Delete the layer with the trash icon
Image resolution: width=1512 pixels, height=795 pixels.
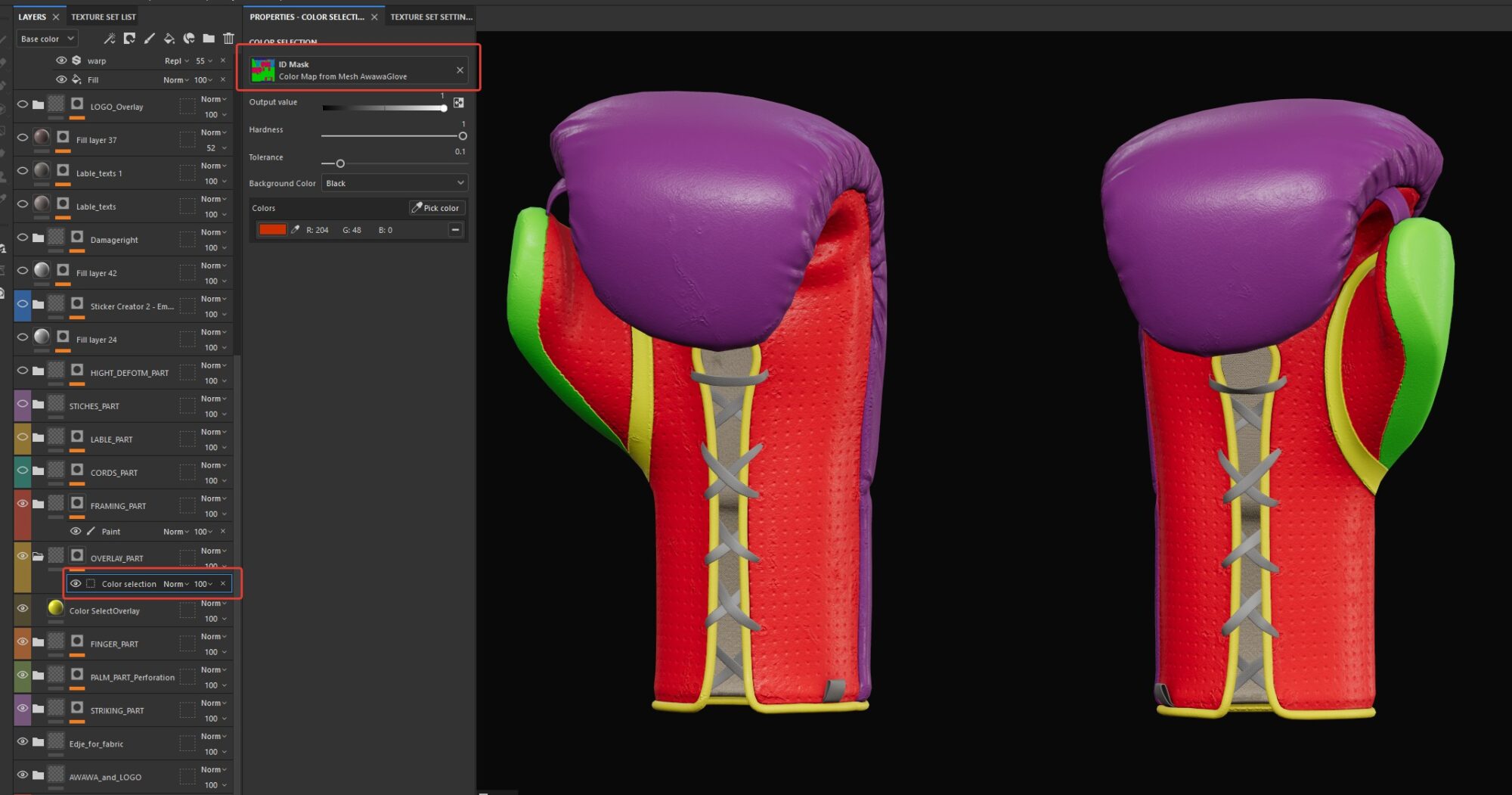[x=228, y=39]
